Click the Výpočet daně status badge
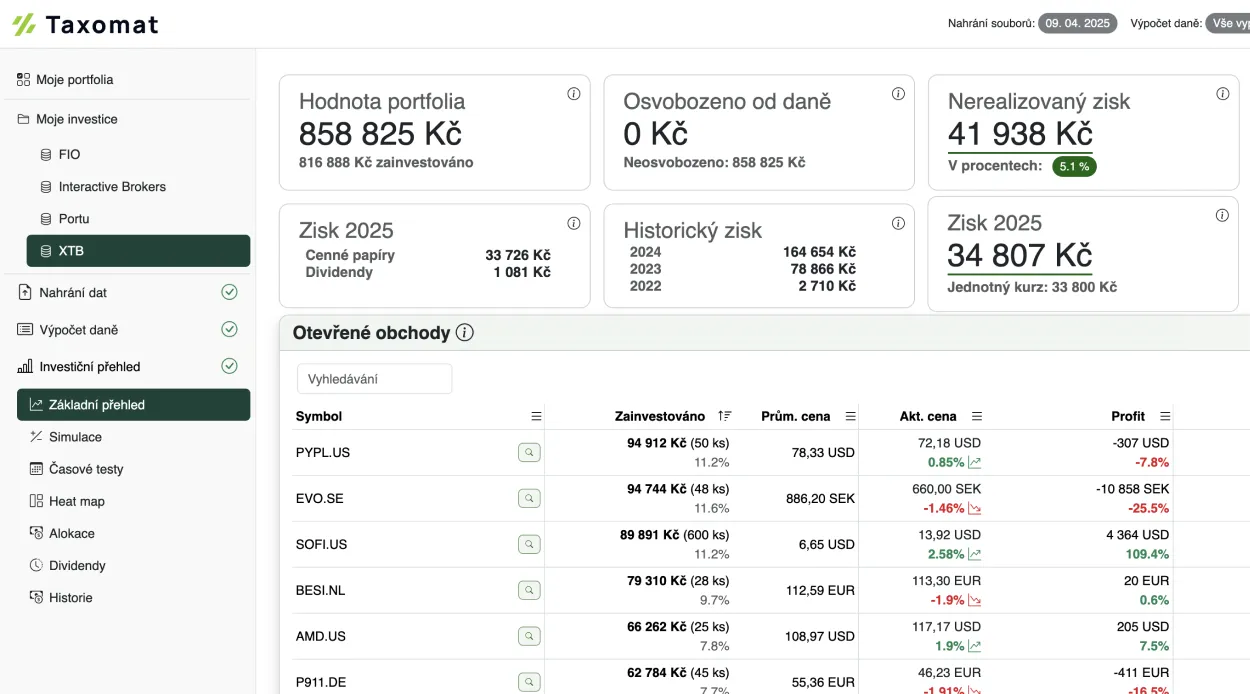Screen dimensions: 1250x694 1228,23
